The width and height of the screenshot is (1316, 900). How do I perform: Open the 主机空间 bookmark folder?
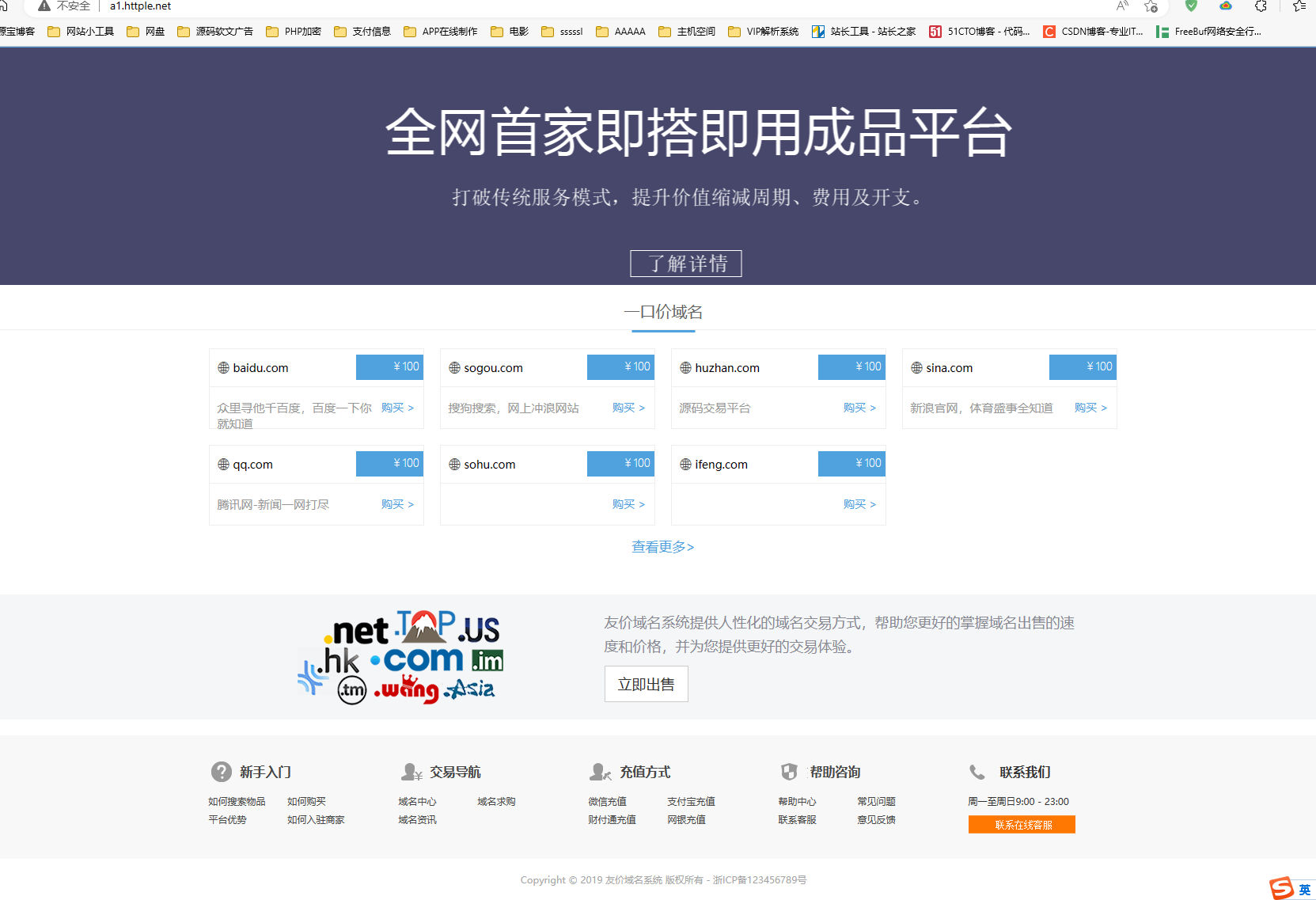tap(687, 32)
